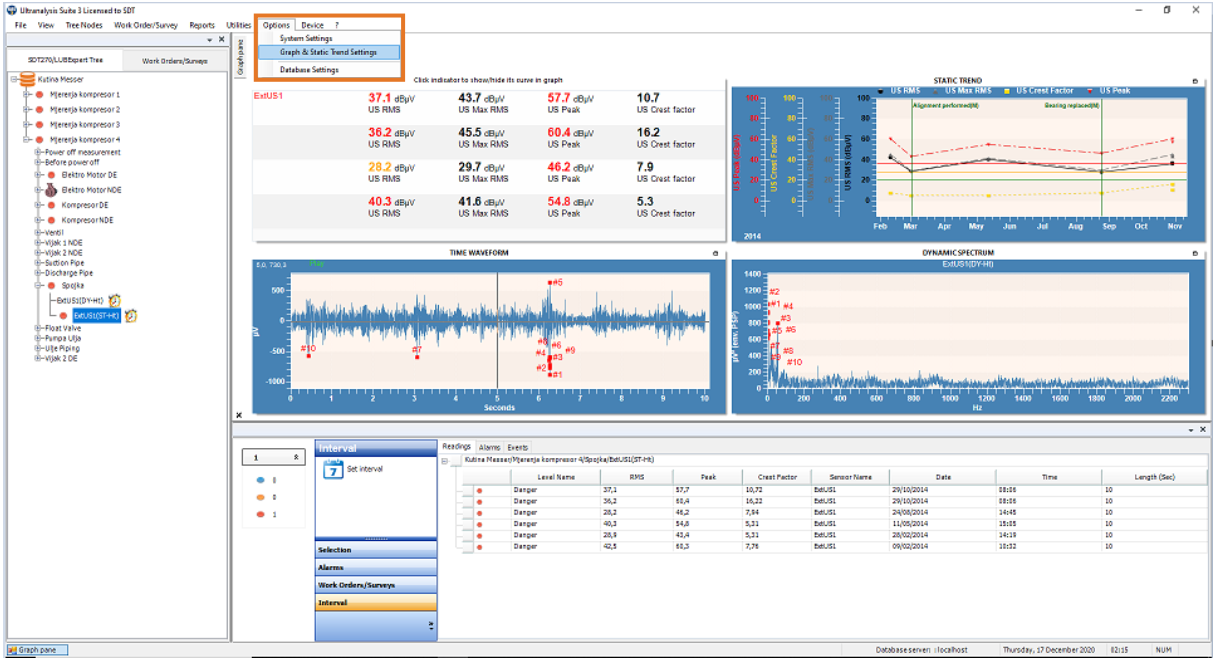The height and width of the screenshot is (664, 1216).
Task: Collapse the Spojka tree node
Action: 38,285
